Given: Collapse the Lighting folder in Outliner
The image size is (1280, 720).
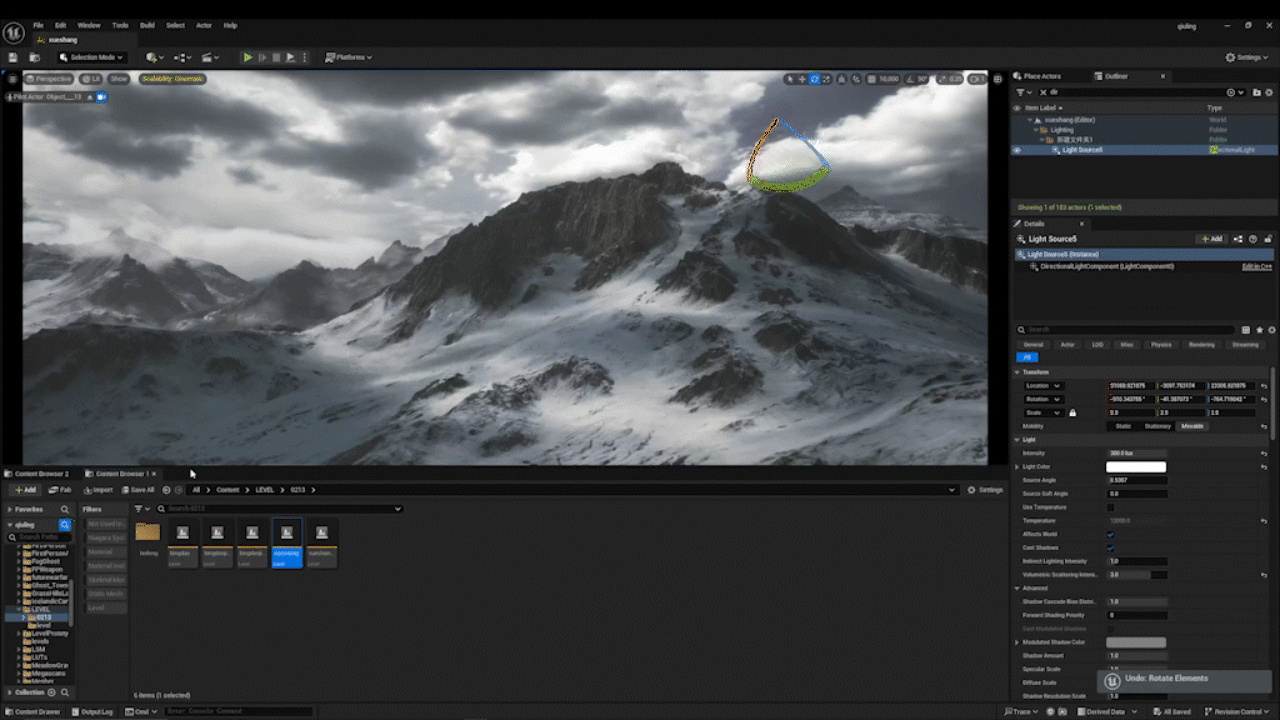Looking at the screenshot, I should pyautogui.click(x=1035, y=130).
